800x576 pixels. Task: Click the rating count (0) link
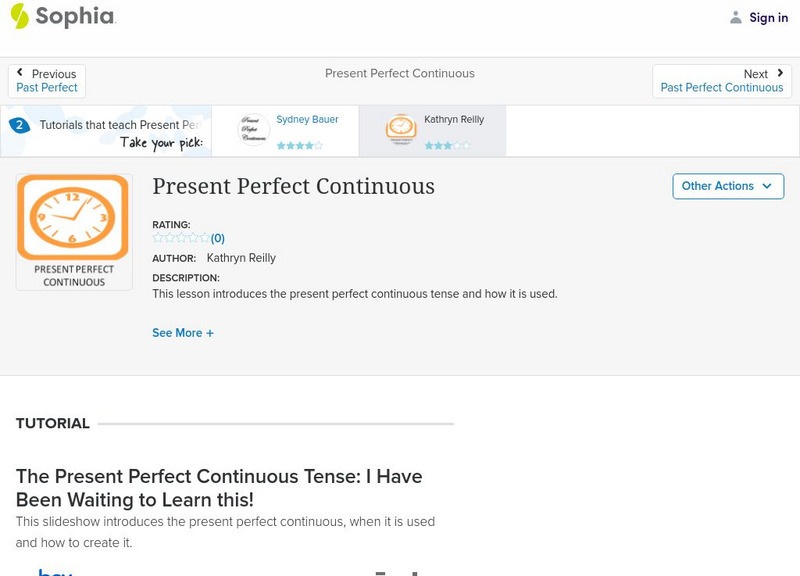coord(217,238)
